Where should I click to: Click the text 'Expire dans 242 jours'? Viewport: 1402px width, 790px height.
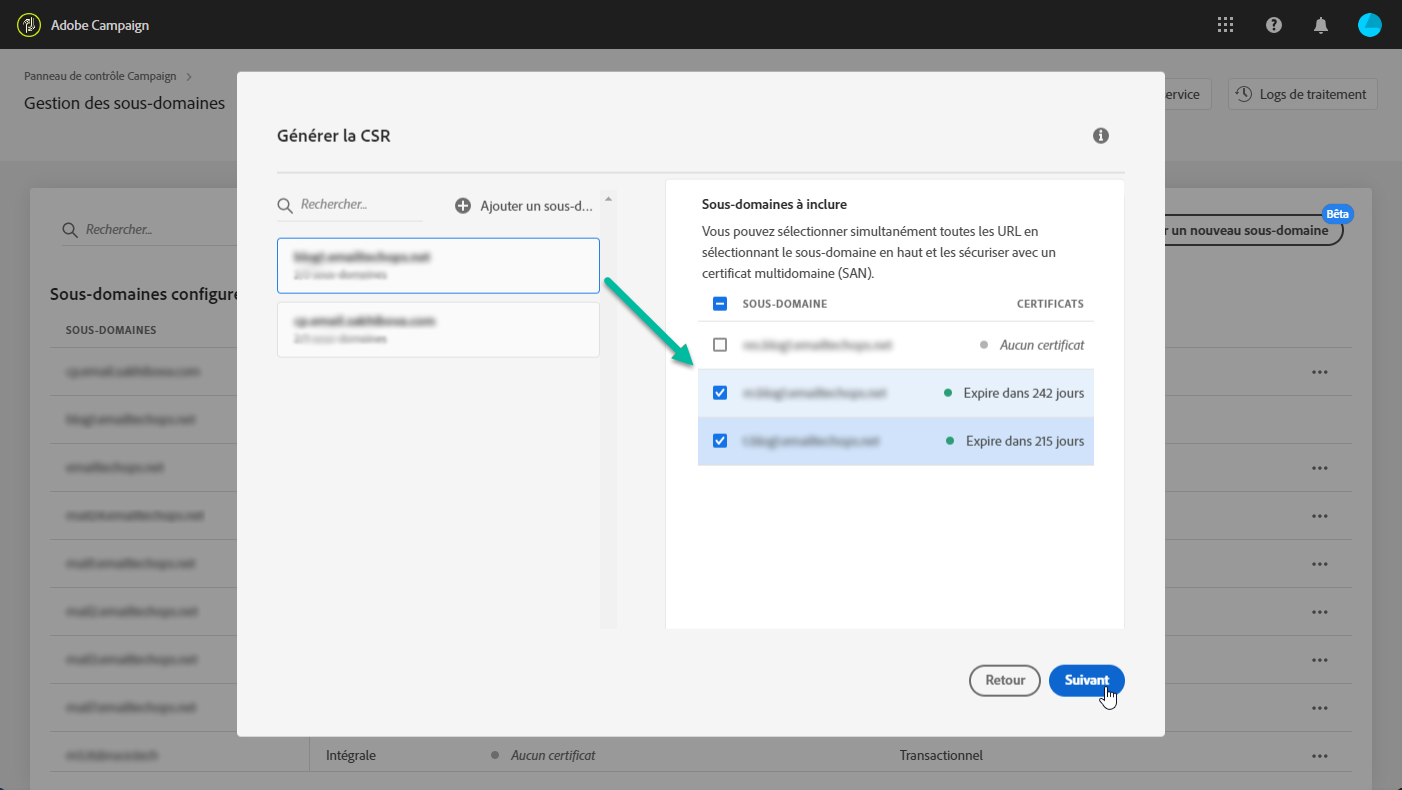coord(1024,393)
